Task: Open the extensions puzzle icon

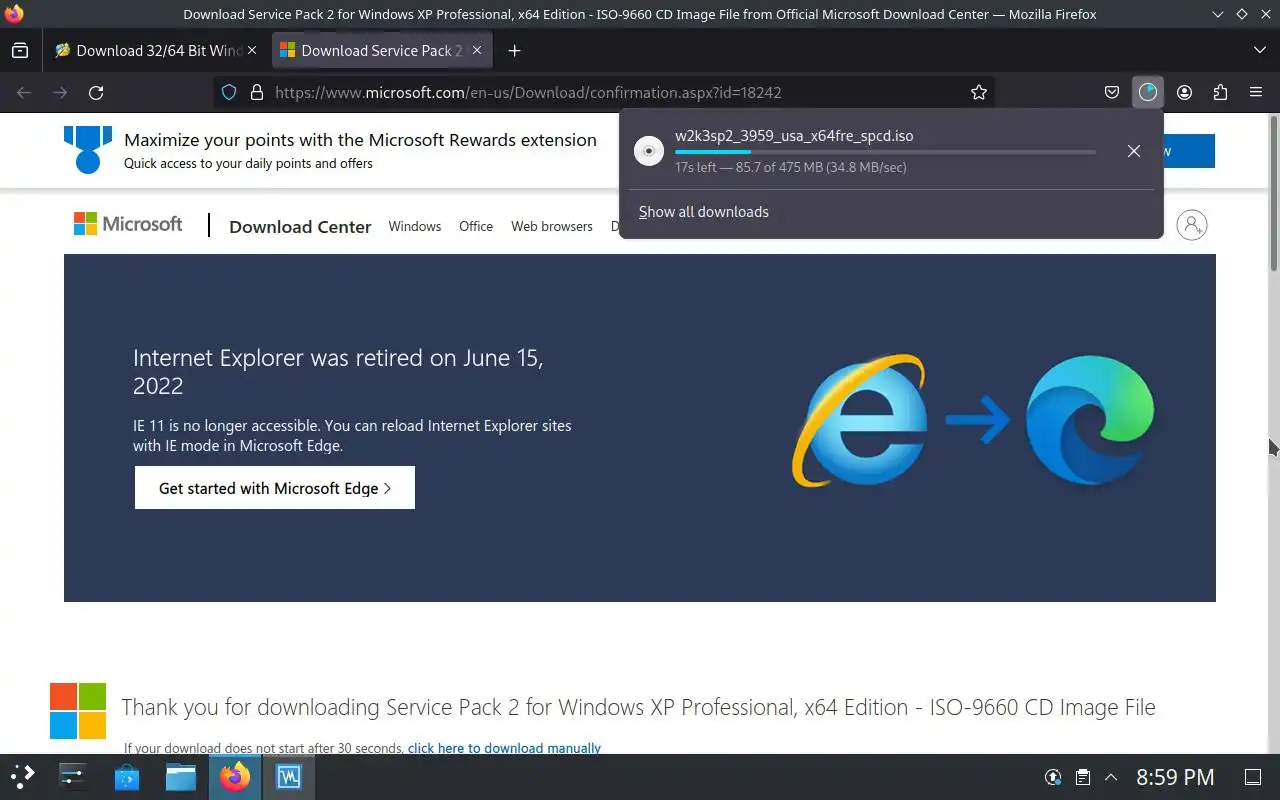Action: [1220, 92]
